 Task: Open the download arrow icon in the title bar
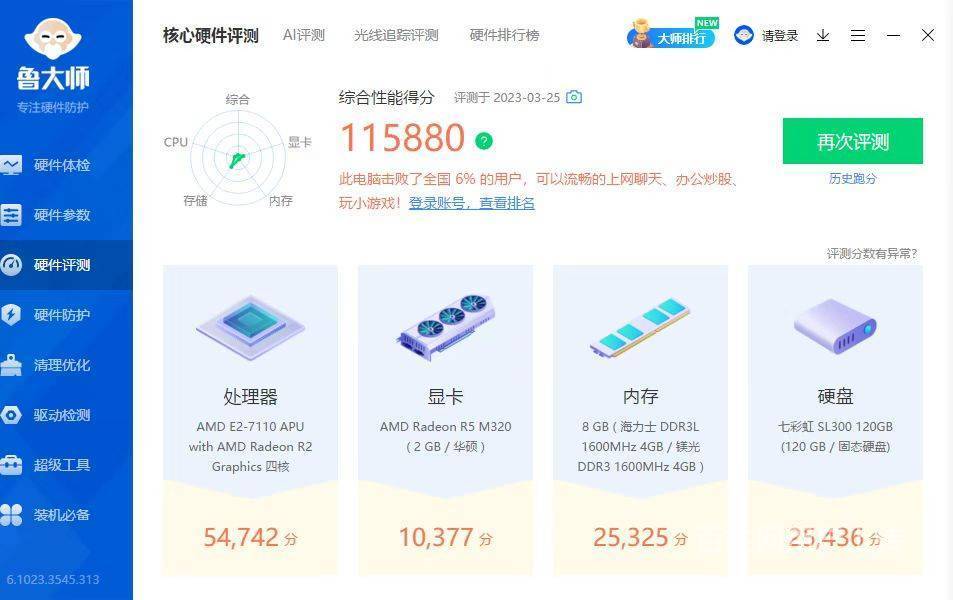pyautogui.click(x=823, y=35)
